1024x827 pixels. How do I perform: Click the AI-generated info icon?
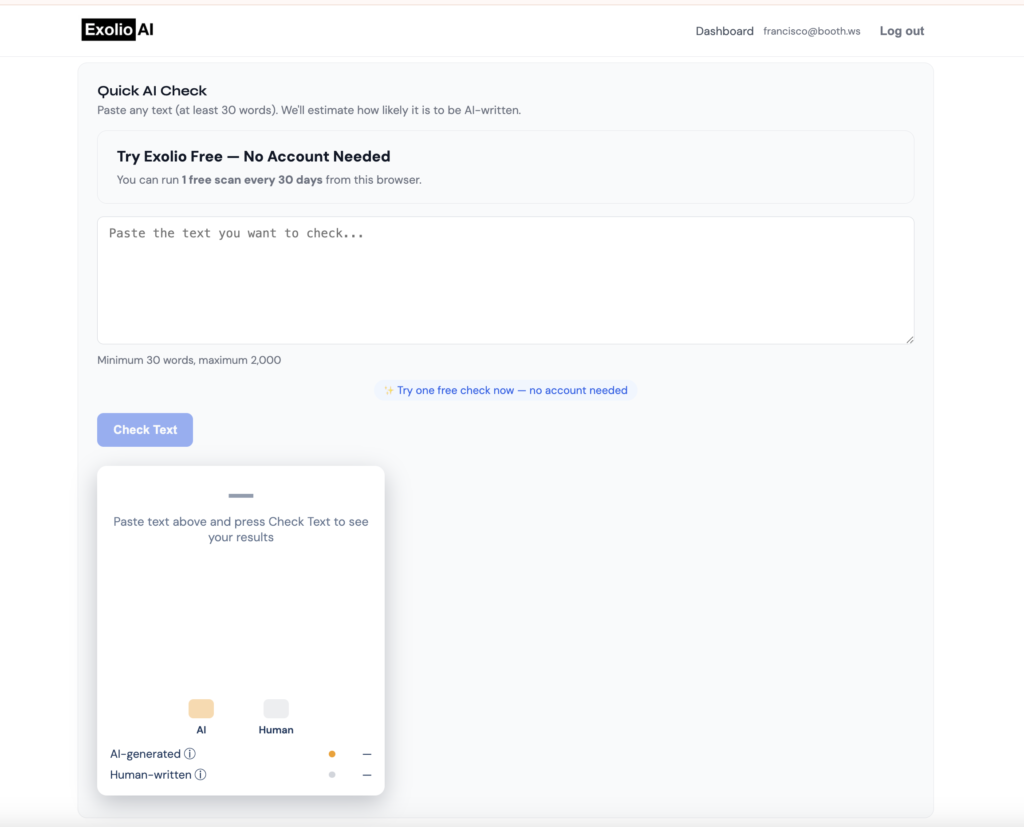189,754
